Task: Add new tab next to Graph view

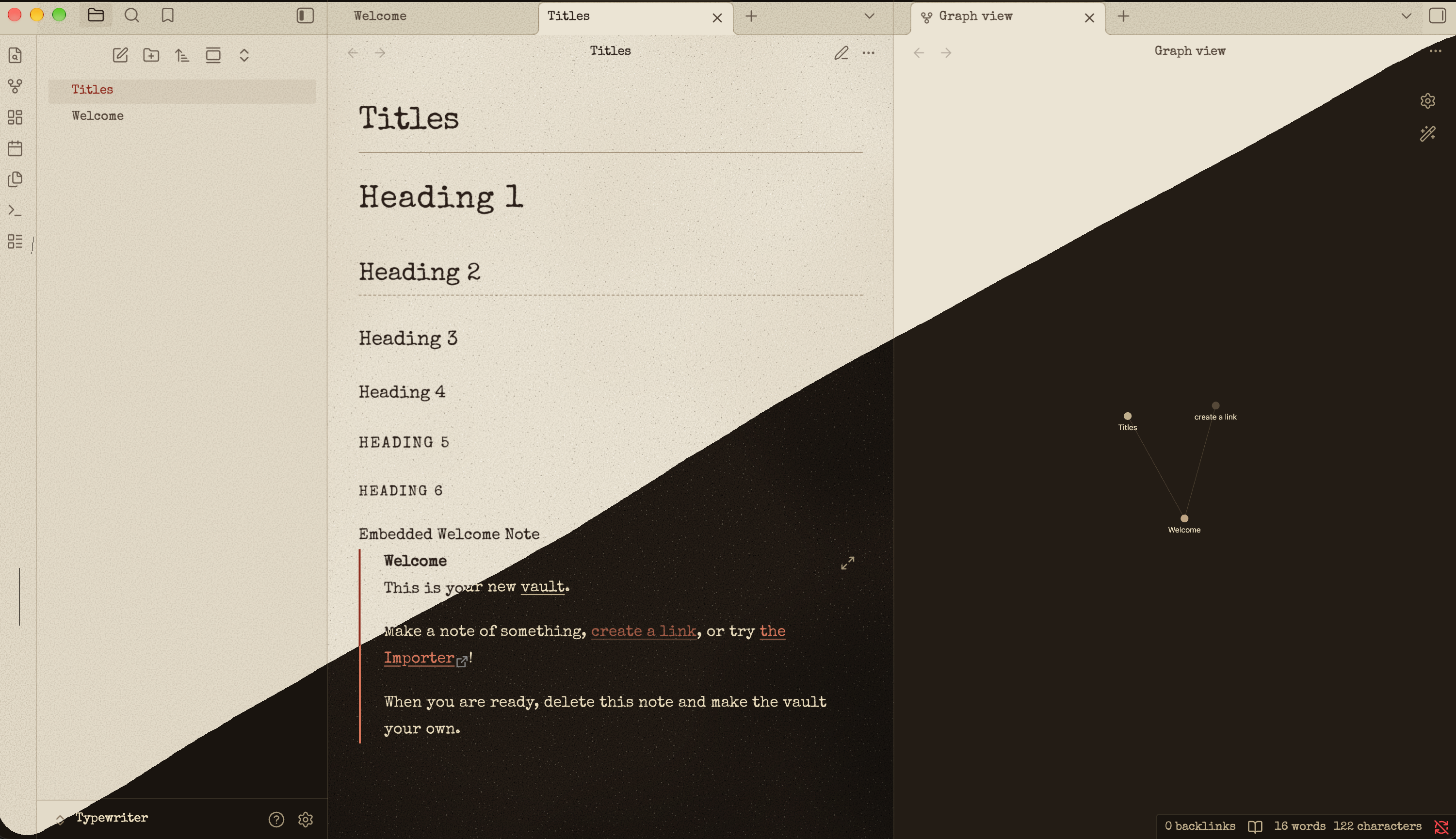Action: pyautogui.click(x=1124, y=16)
